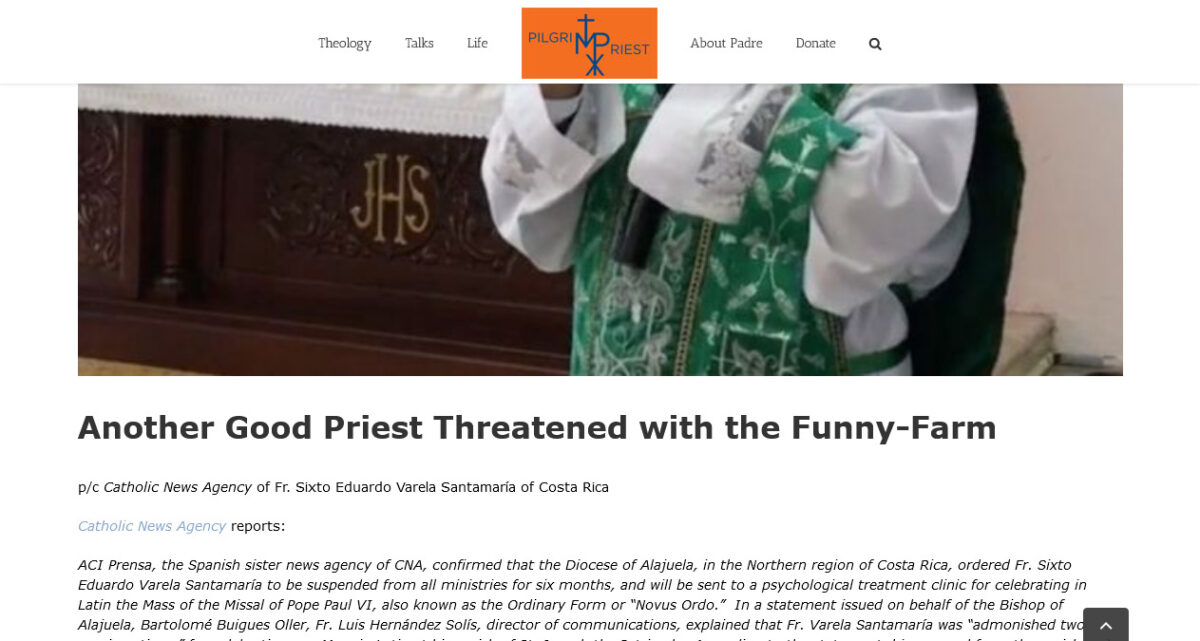The height and width of the screenshot is (641, 1200).
Task: Open the Donate page
Action: 815,43
